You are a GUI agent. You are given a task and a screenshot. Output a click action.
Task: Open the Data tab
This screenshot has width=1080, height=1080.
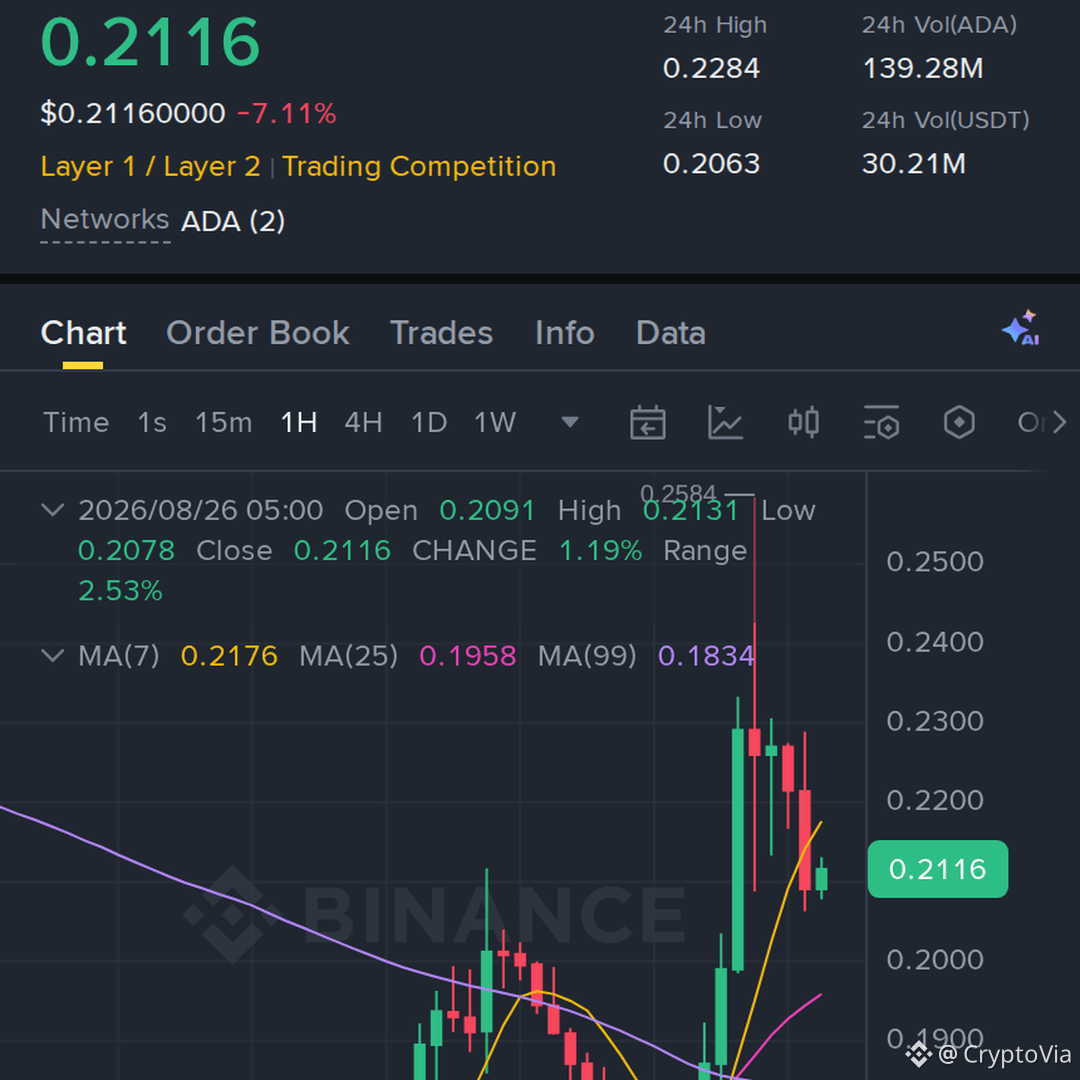pyautogui.click(x=671, y=333)
